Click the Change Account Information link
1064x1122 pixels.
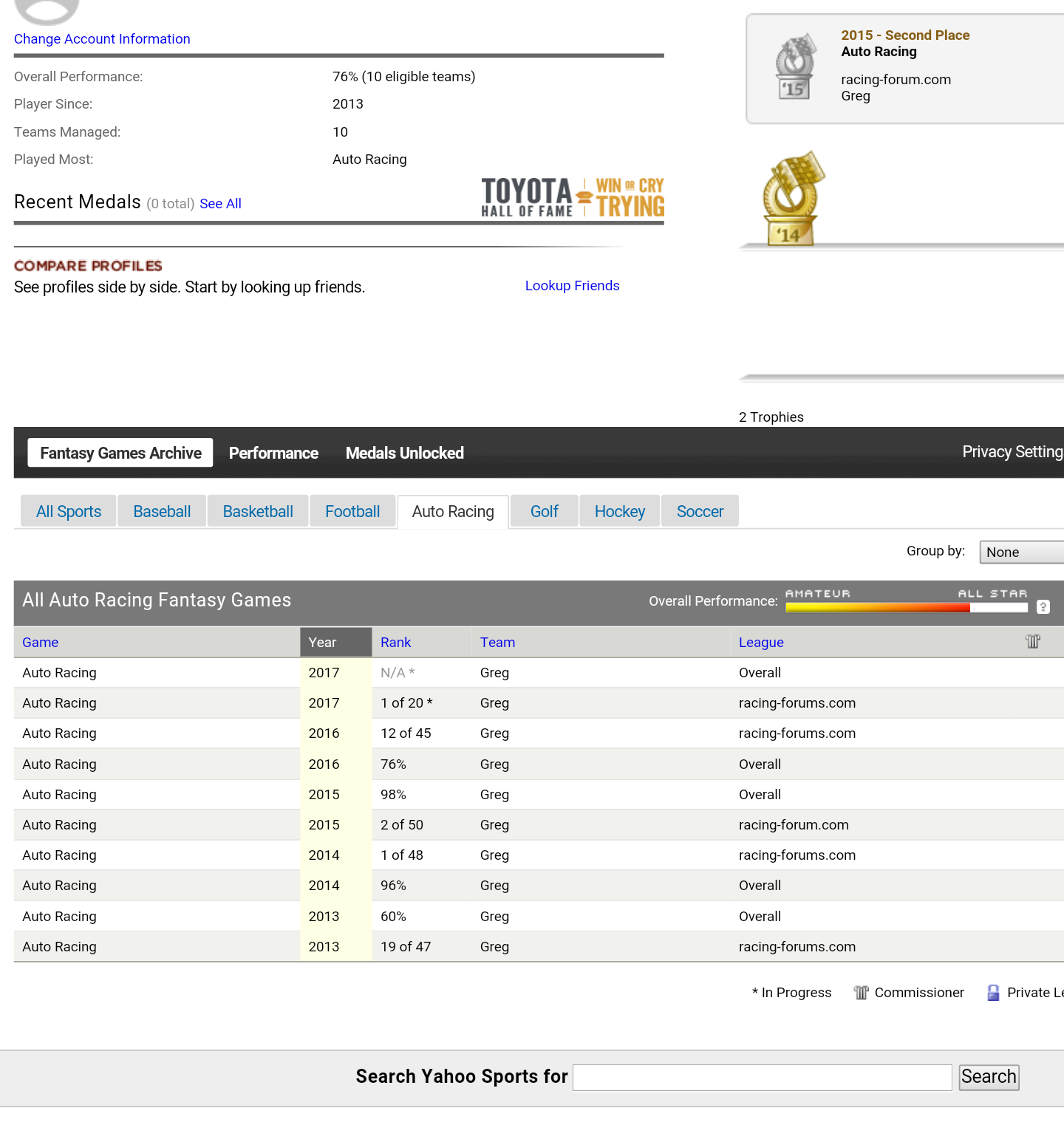click(102, 39)
